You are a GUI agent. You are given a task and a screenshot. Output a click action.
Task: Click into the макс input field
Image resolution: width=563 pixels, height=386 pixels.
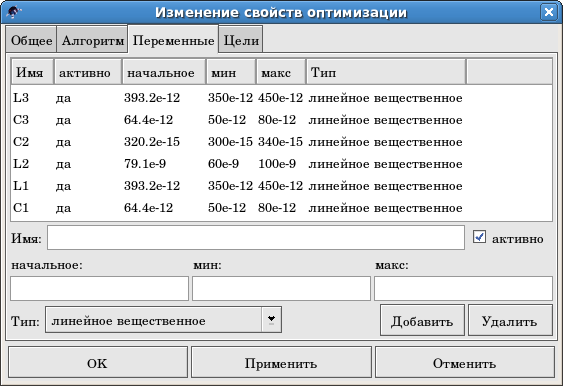(x=463, y=288)
